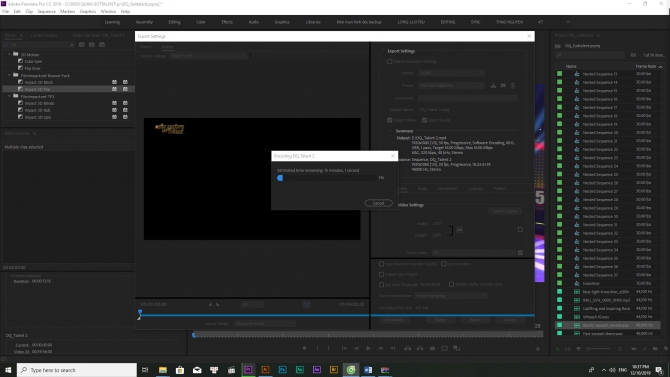Open the Time Interpolation dropdown
Viewport: 670px width, 377px height.
[450, 296]
